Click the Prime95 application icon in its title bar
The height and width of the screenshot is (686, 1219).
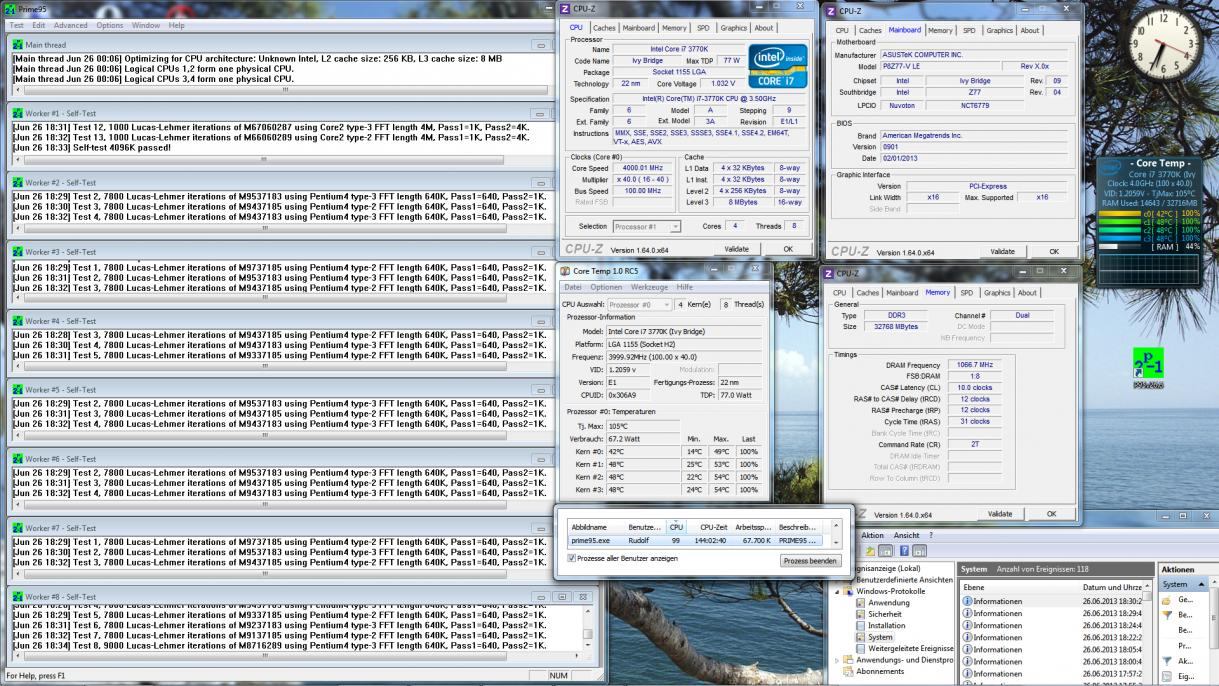click(12, 9)
